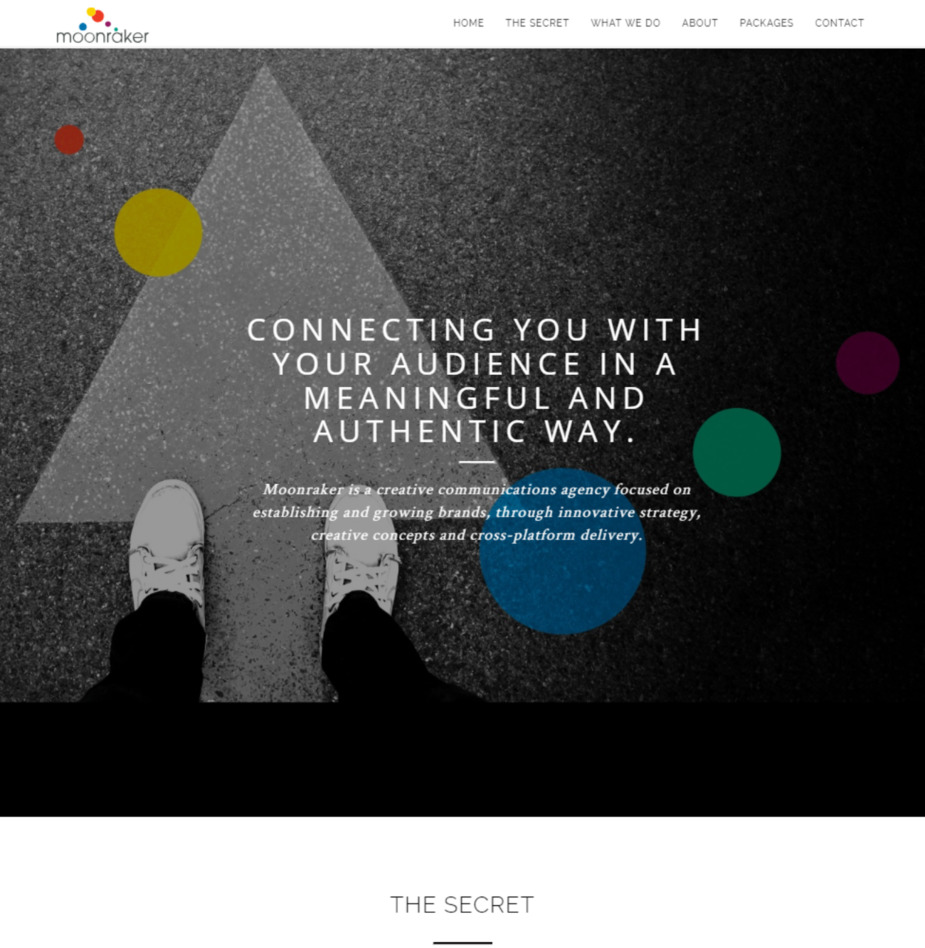Click the dark purple circle
Viewport: 925px width, 948px height.
tap(868, 363)
